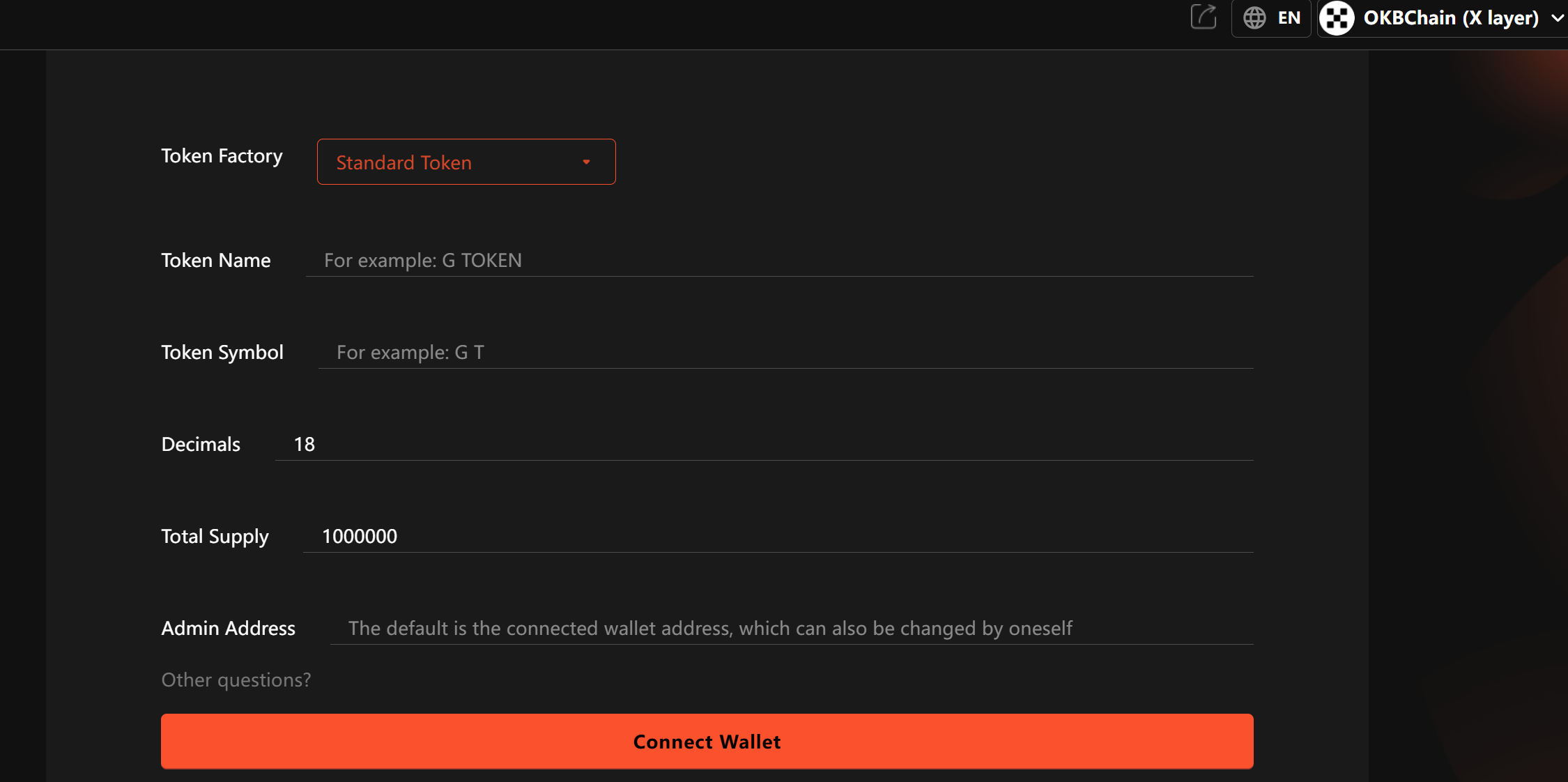This screenshot has height=782, width=1568.
Task: Click the red caret in the Standard Token box
Action: [x=586, y=162]
